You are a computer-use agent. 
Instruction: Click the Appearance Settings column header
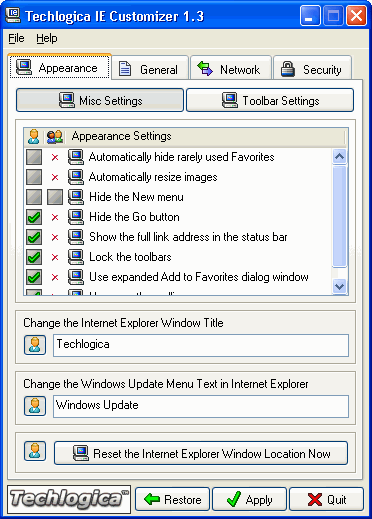coord(121,136)
